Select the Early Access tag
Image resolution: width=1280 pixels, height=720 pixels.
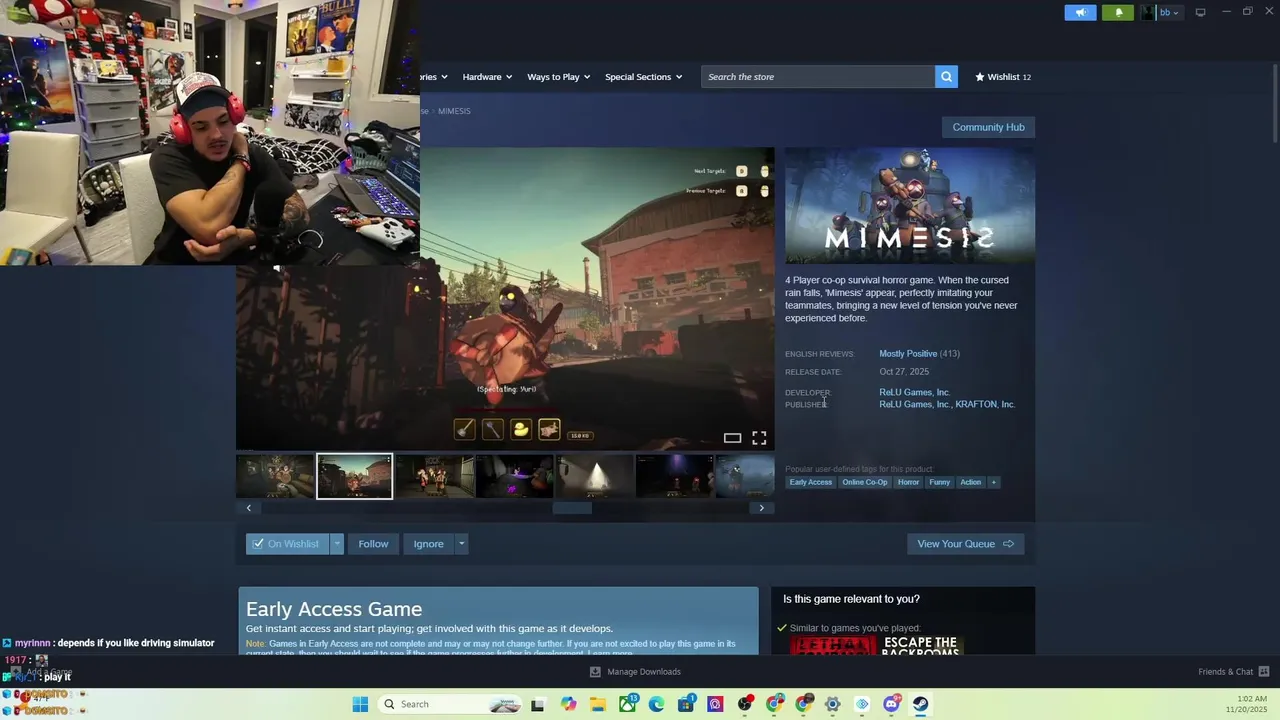[810, 482]
